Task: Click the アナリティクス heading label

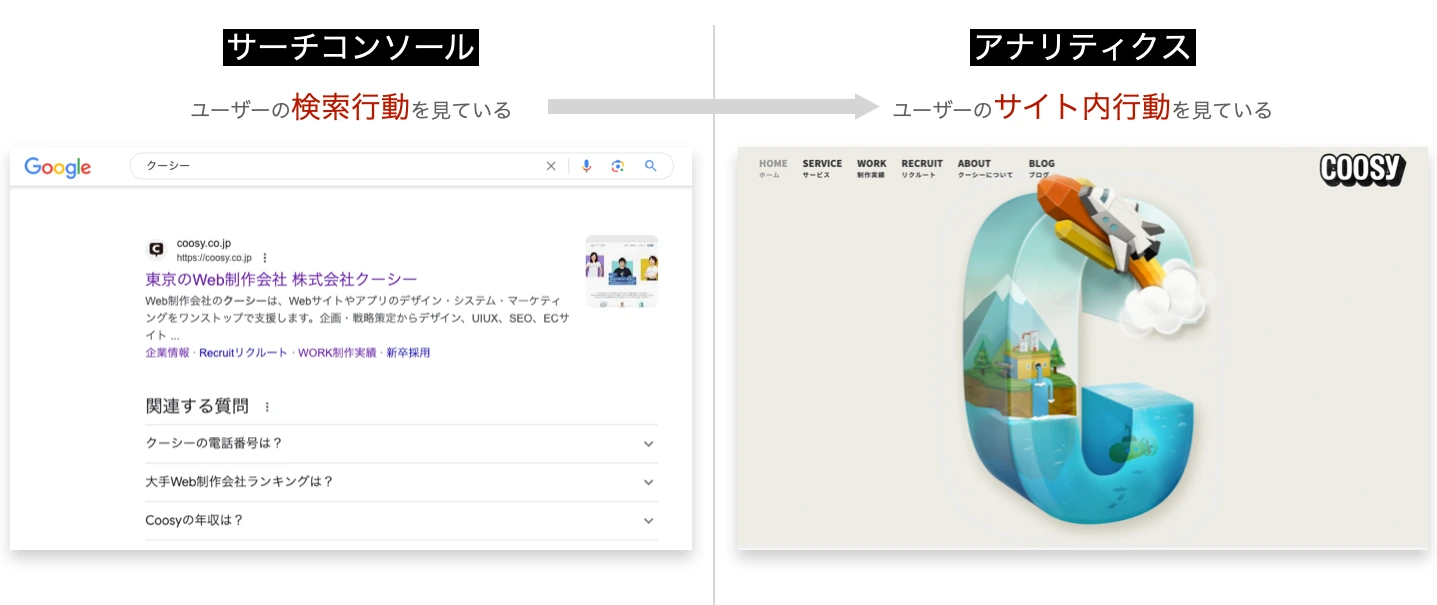Action: click(1083, 47)
